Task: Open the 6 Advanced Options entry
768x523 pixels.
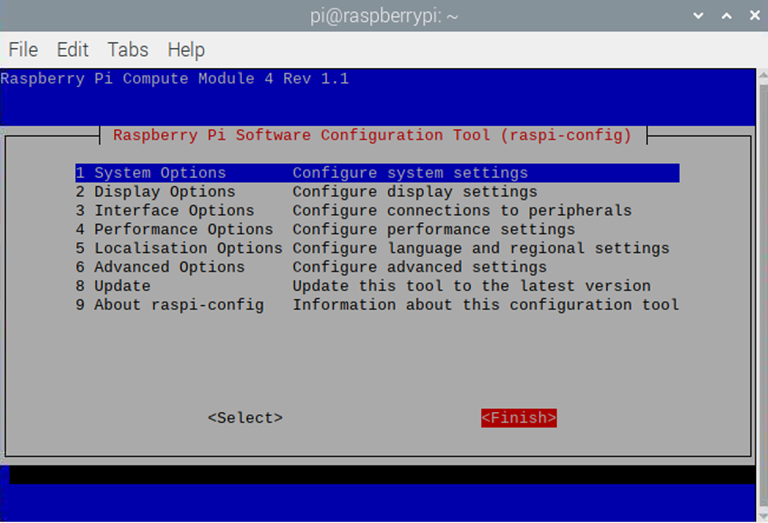Action: [377, 267]
